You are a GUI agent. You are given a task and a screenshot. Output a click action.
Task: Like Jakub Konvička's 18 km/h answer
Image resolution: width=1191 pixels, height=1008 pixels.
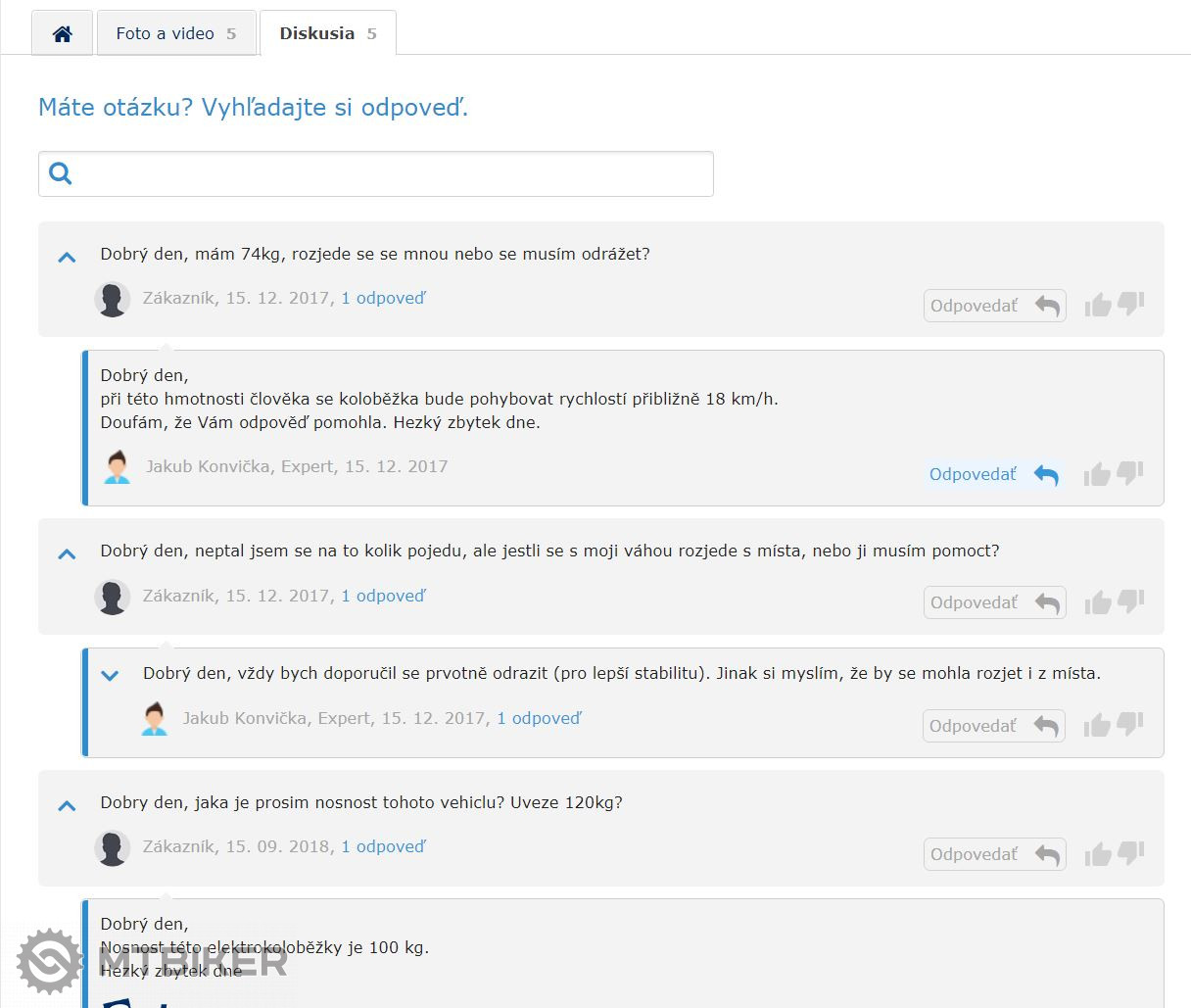pyautogui.click(x=1097, y=475)
